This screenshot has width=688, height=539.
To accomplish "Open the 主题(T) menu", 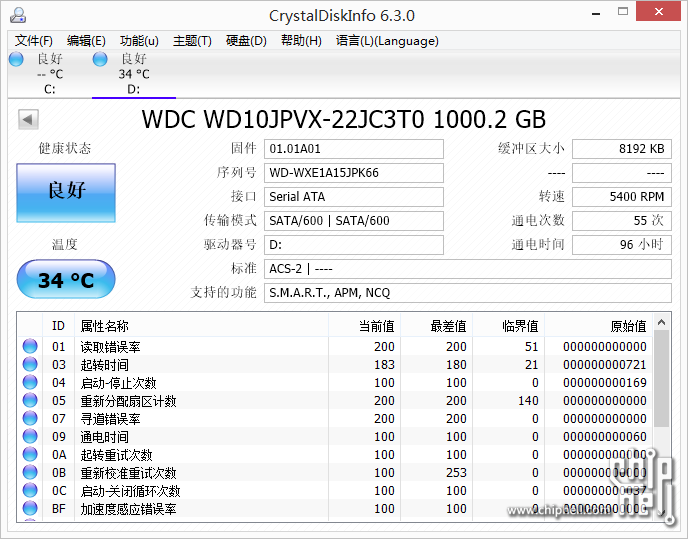I will [192, 41].
